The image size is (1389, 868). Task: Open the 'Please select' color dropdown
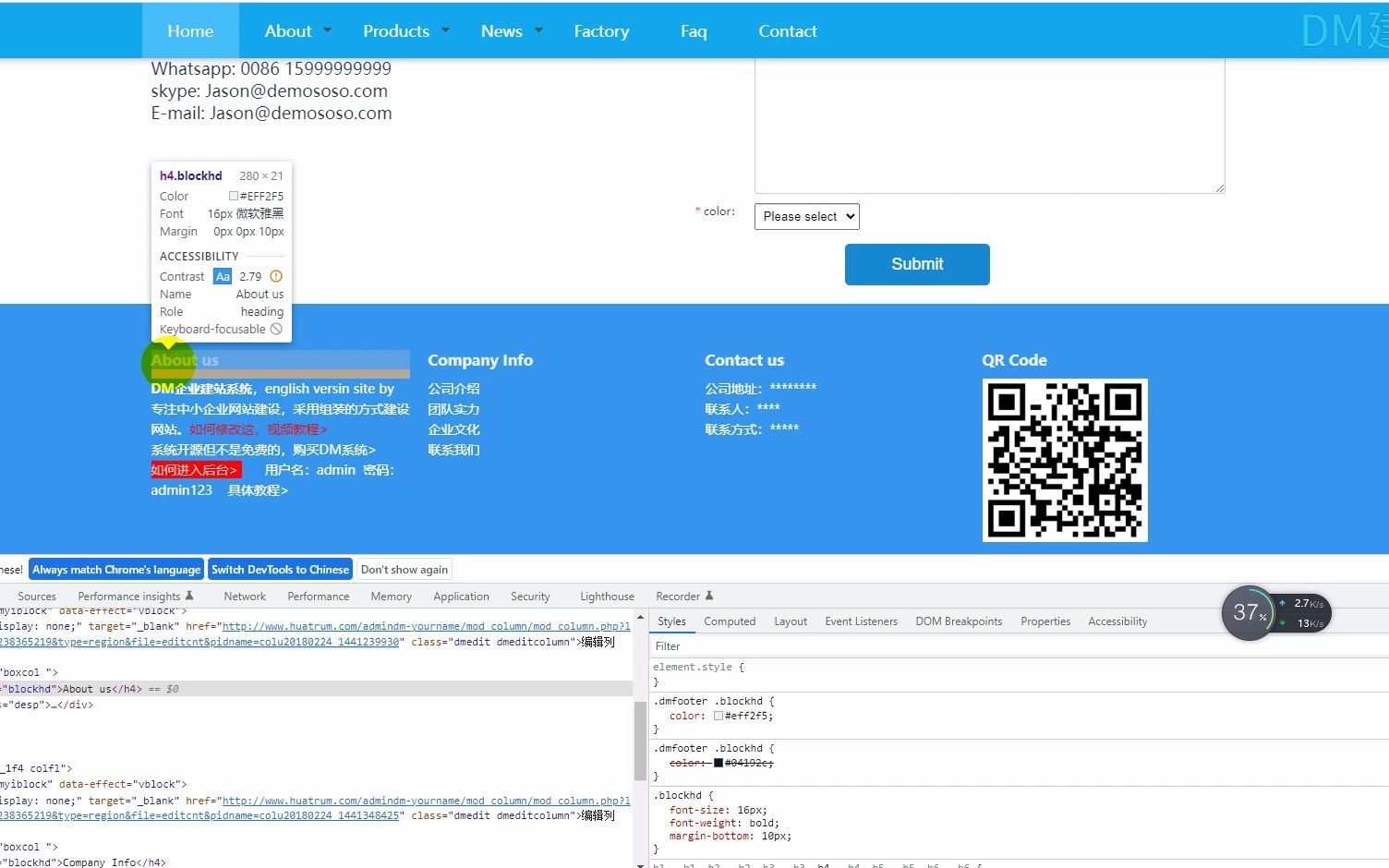tap(806, 216)
